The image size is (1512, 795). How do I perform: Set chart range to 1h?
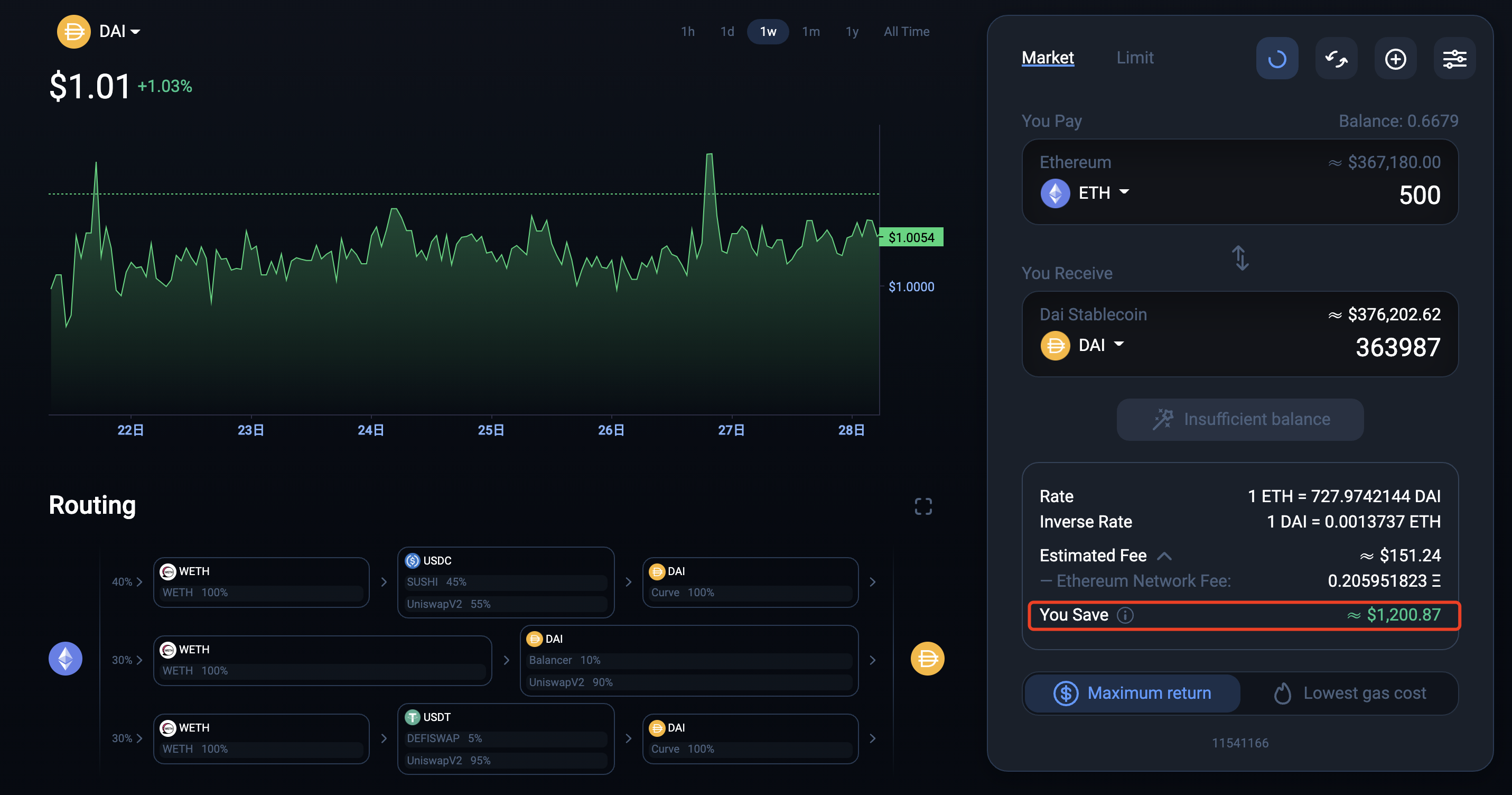coord(687,32)
